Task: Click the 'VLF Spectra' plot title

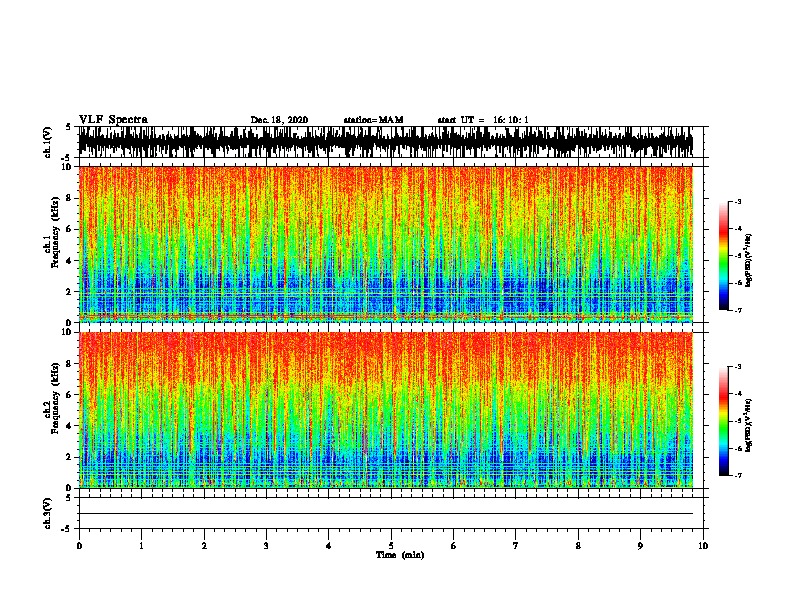Action: (x=113, y=120)
